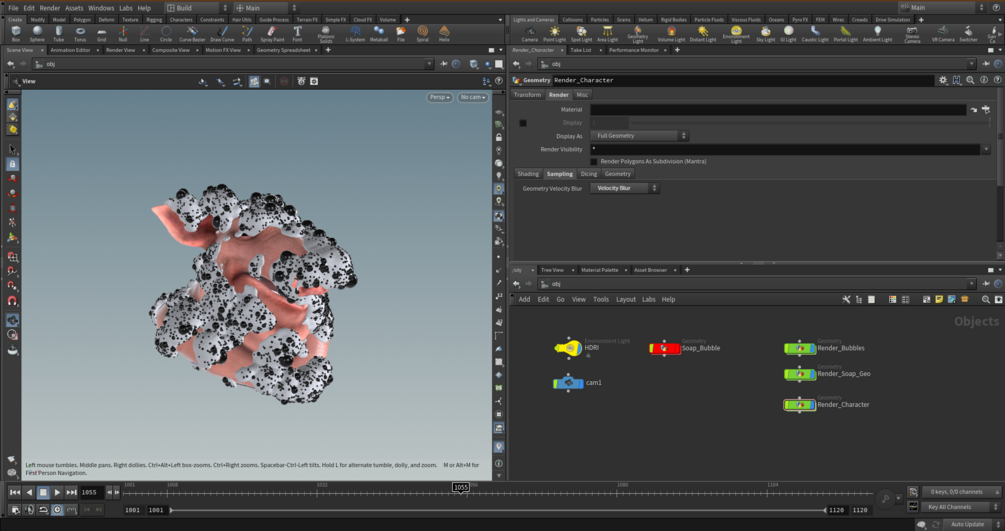Toggle the Display channel checkbox
1005x531 pixels.
[523, 122]
